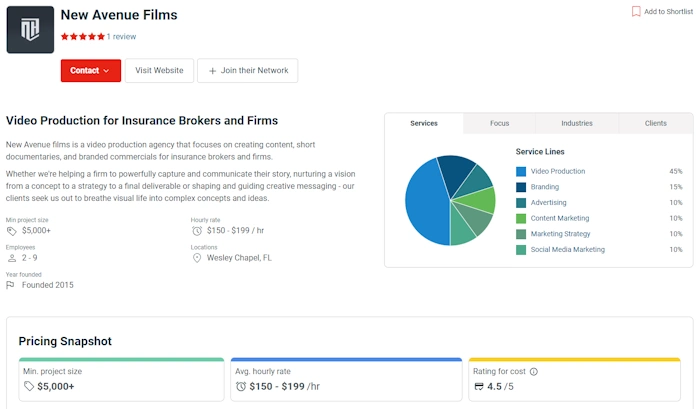The height and width of the screenshot is (409, 700).
Task: Click the location pin icon beside Wesley Chapel
Action: click(197, 258)
